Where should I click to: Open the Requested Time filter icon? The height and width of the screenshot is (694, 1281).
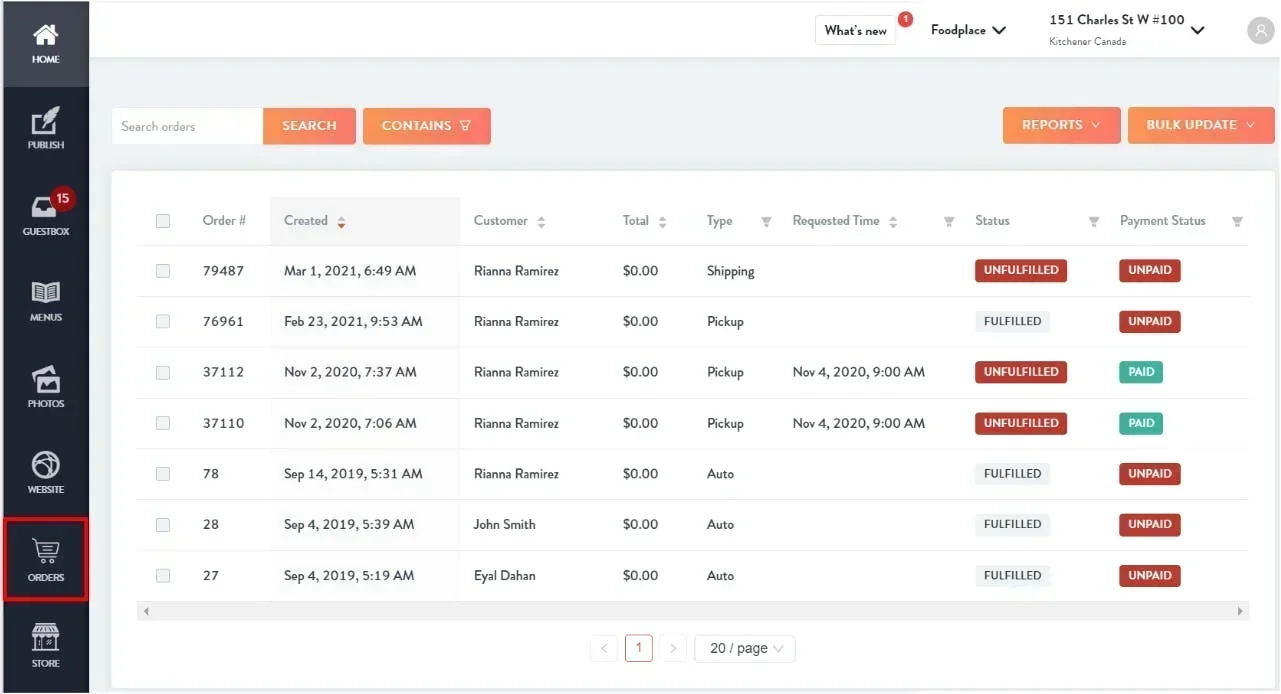949,222
